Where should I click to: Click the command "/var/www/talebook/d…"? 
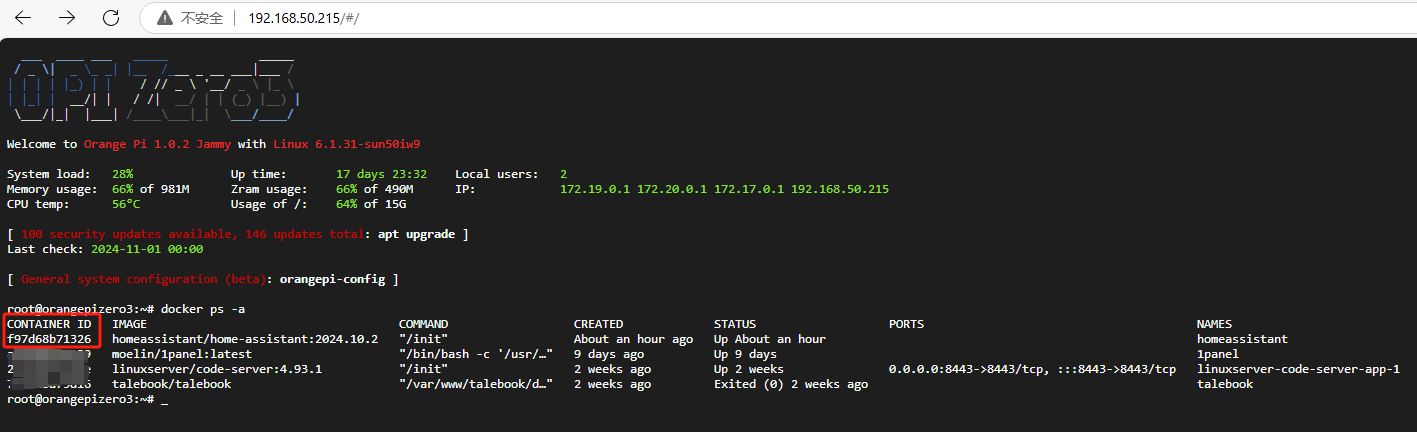(x=476, y=384)
